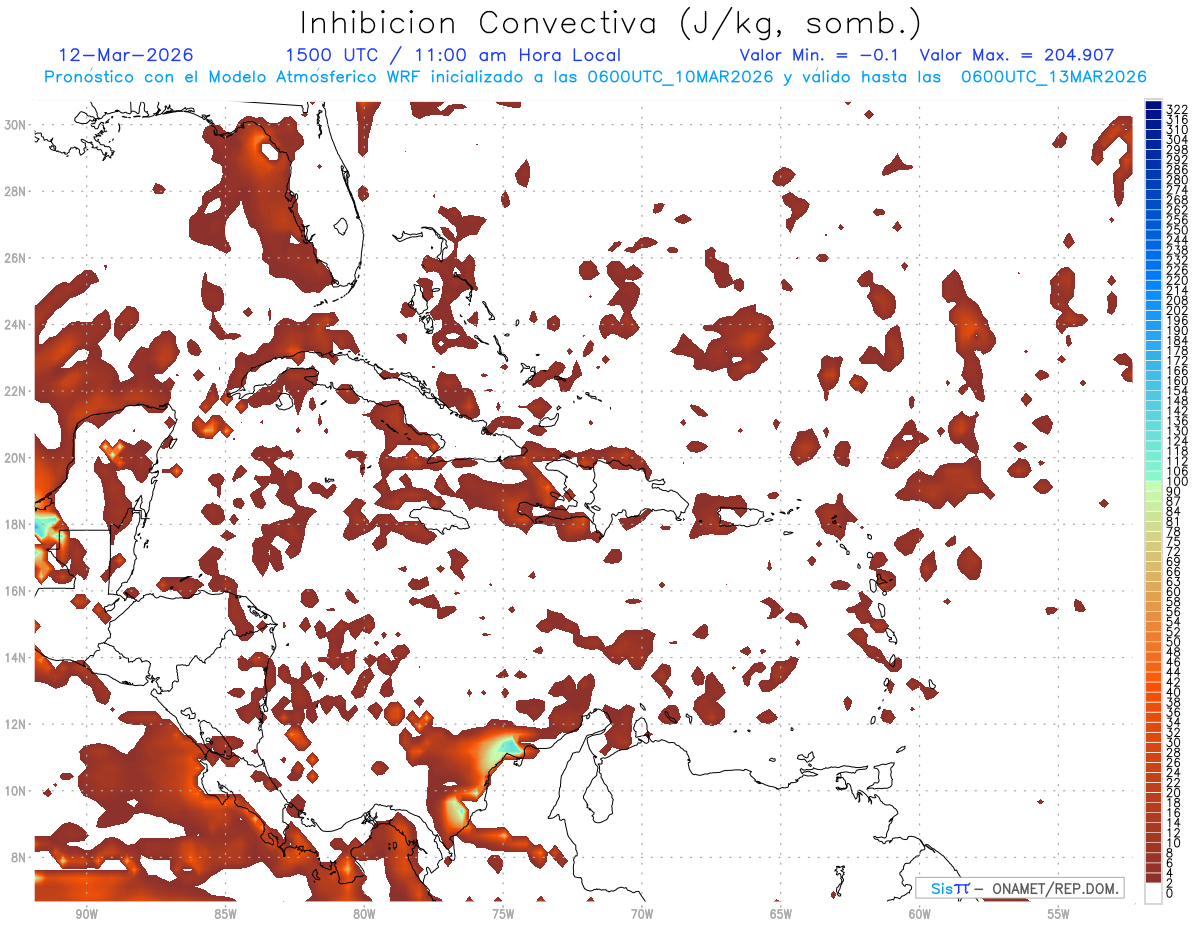Select the "55W" longitude label

click(x=1059, y=914)
